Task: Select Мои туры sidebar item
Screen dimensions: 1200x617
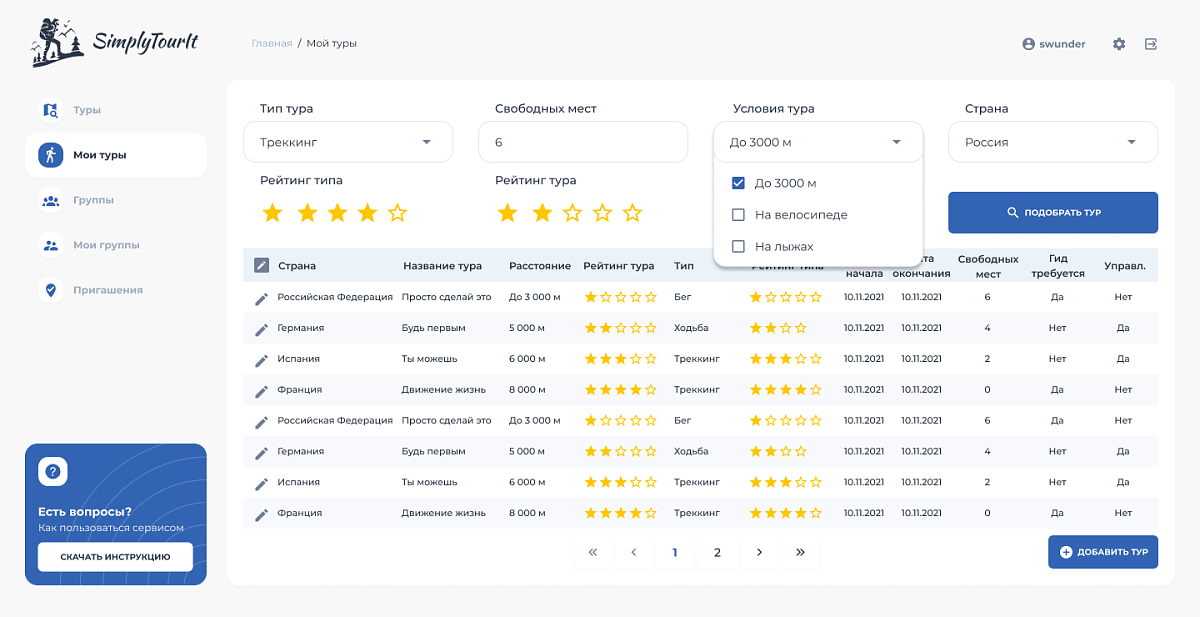Action: click(x=116, y=155)
